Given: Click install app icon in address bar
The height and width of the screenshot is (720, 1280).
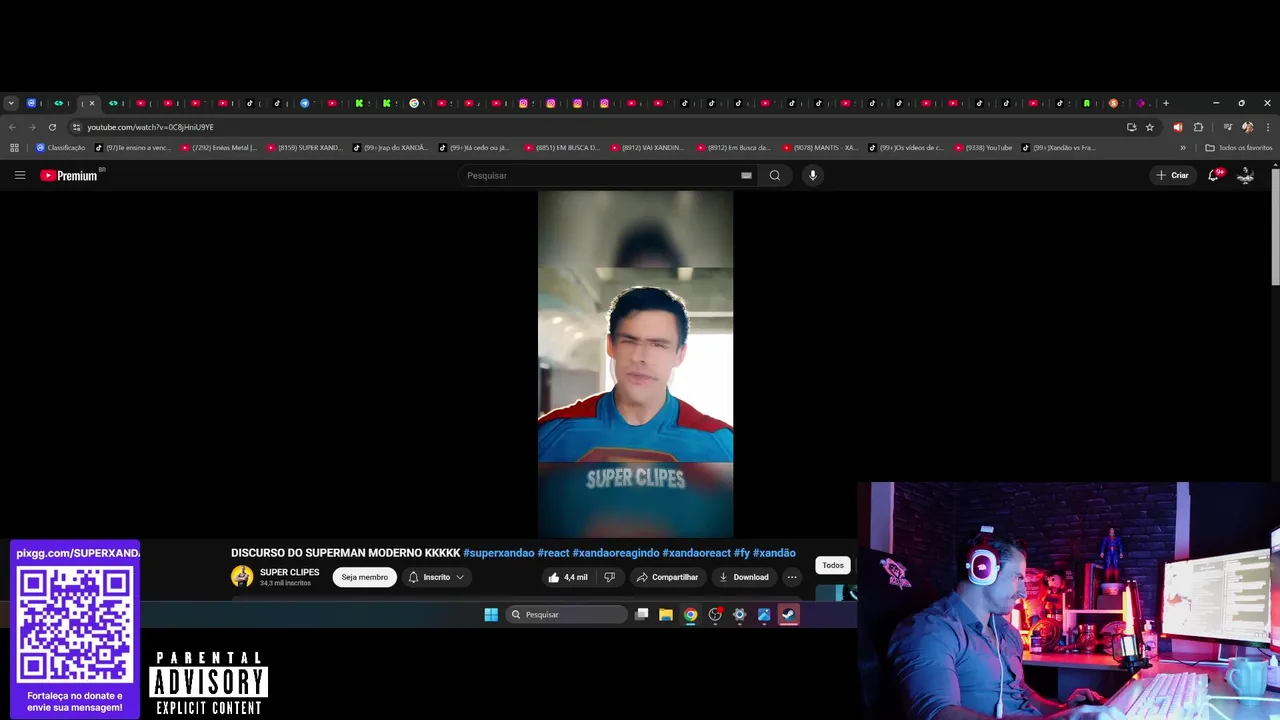Looking at the screenshot, I should click(1131, 127).
